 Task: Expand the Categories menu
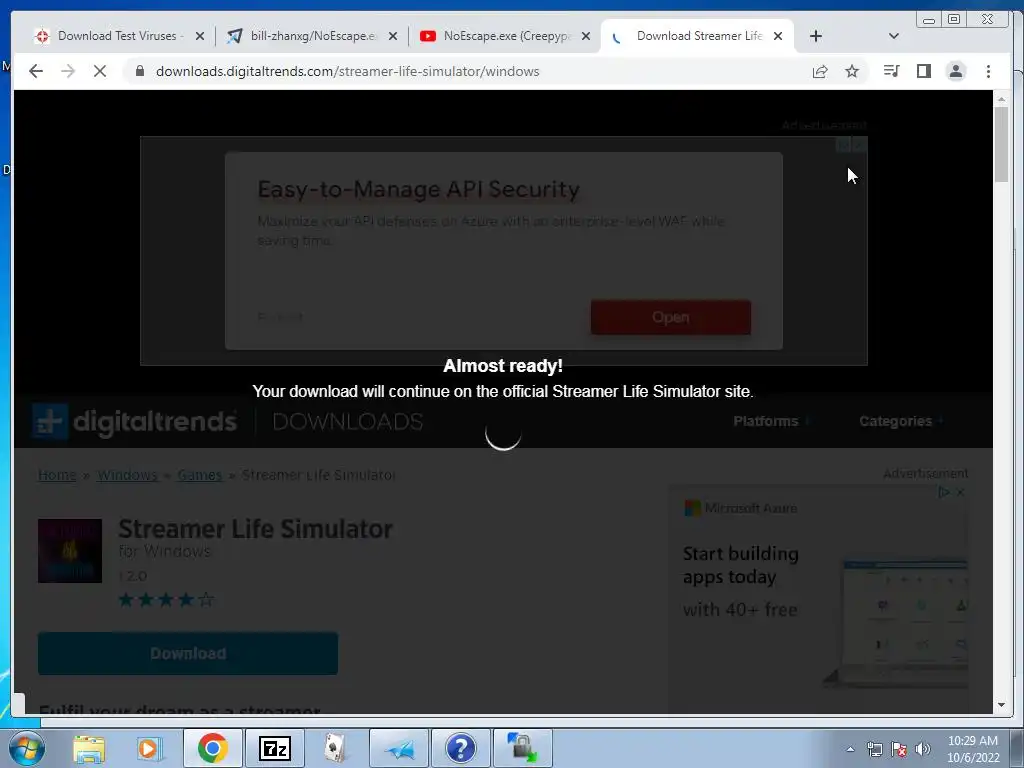click(901, 421)
